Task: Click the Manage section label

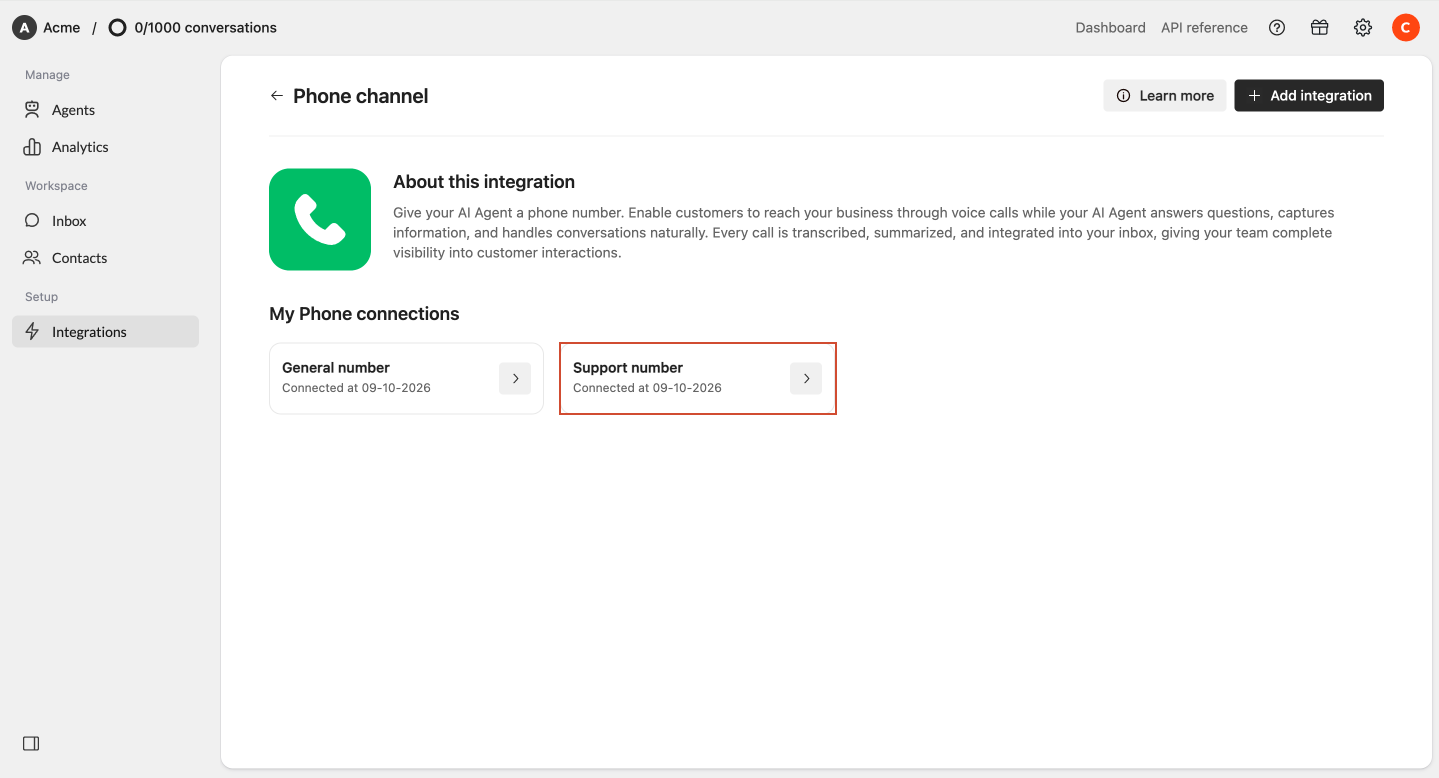Action: pos(48,75)
